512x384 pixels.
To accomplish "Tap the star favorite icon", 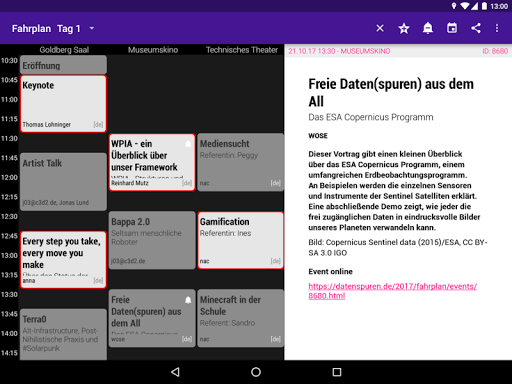I will 404,28.
